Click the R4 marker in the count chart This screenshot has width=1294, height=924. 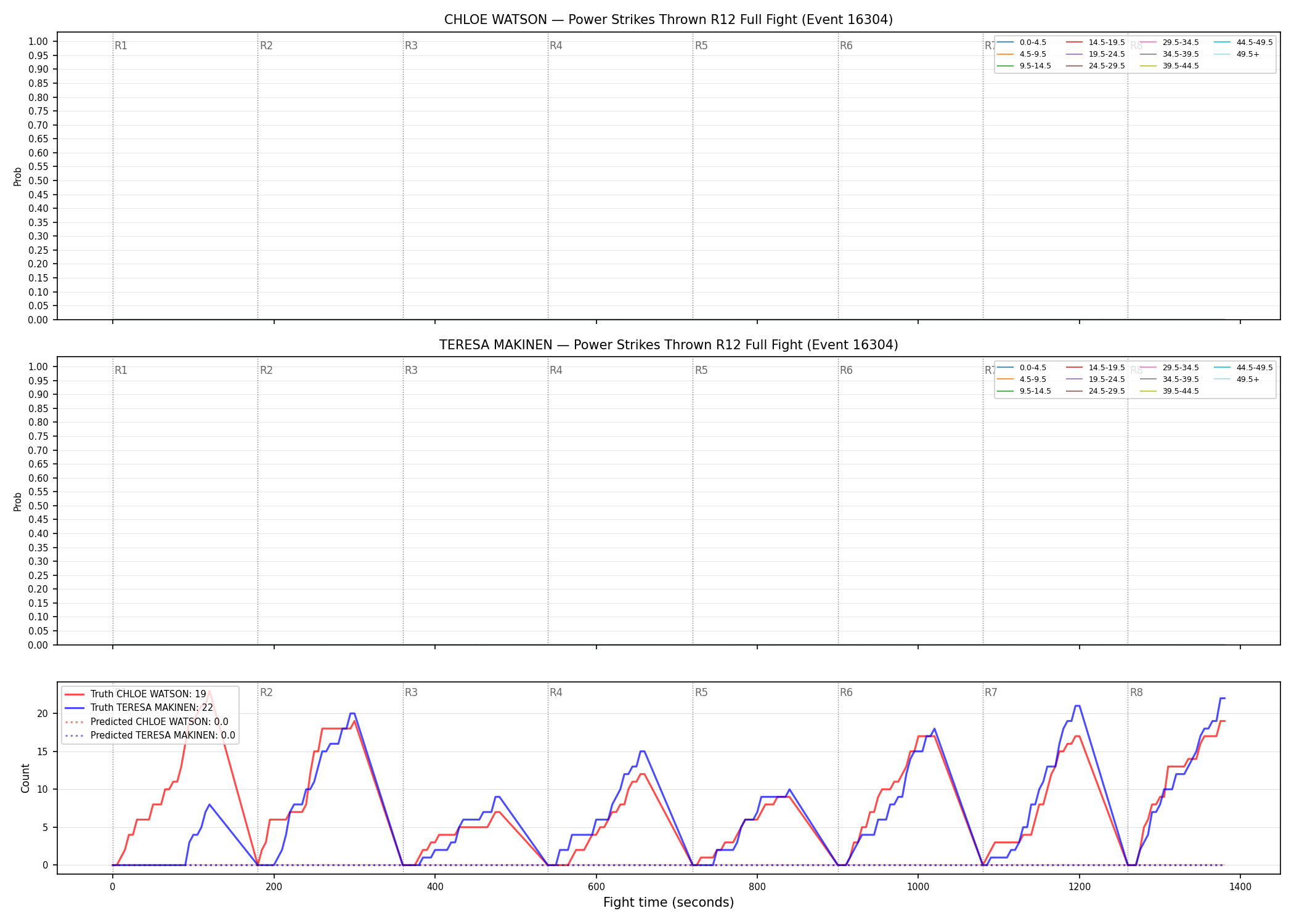click(x=556, y=692)
